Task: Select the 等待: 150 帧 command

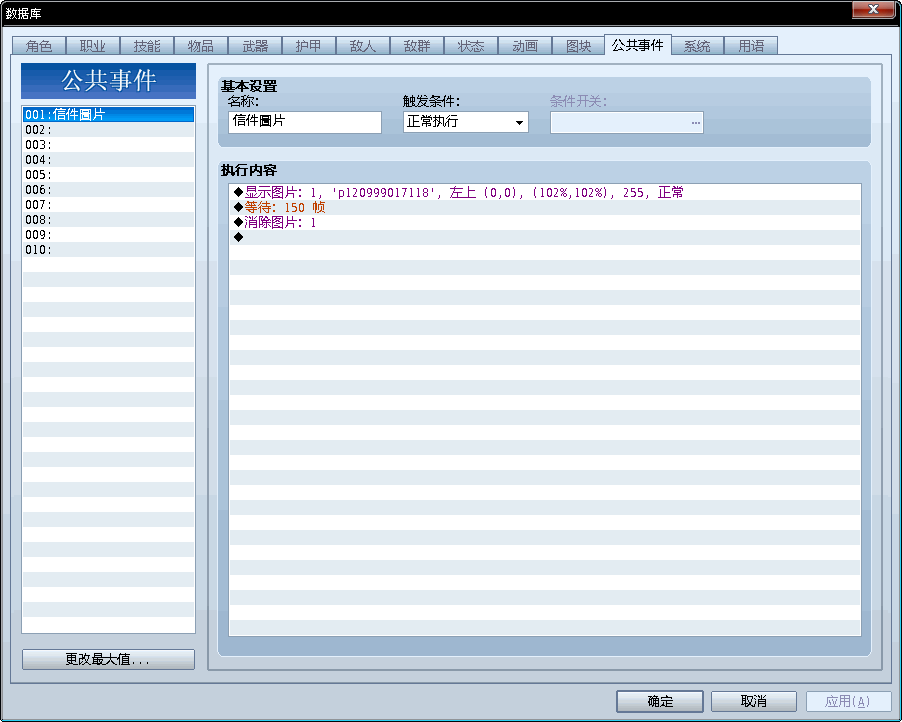Action: pos(545,207)
